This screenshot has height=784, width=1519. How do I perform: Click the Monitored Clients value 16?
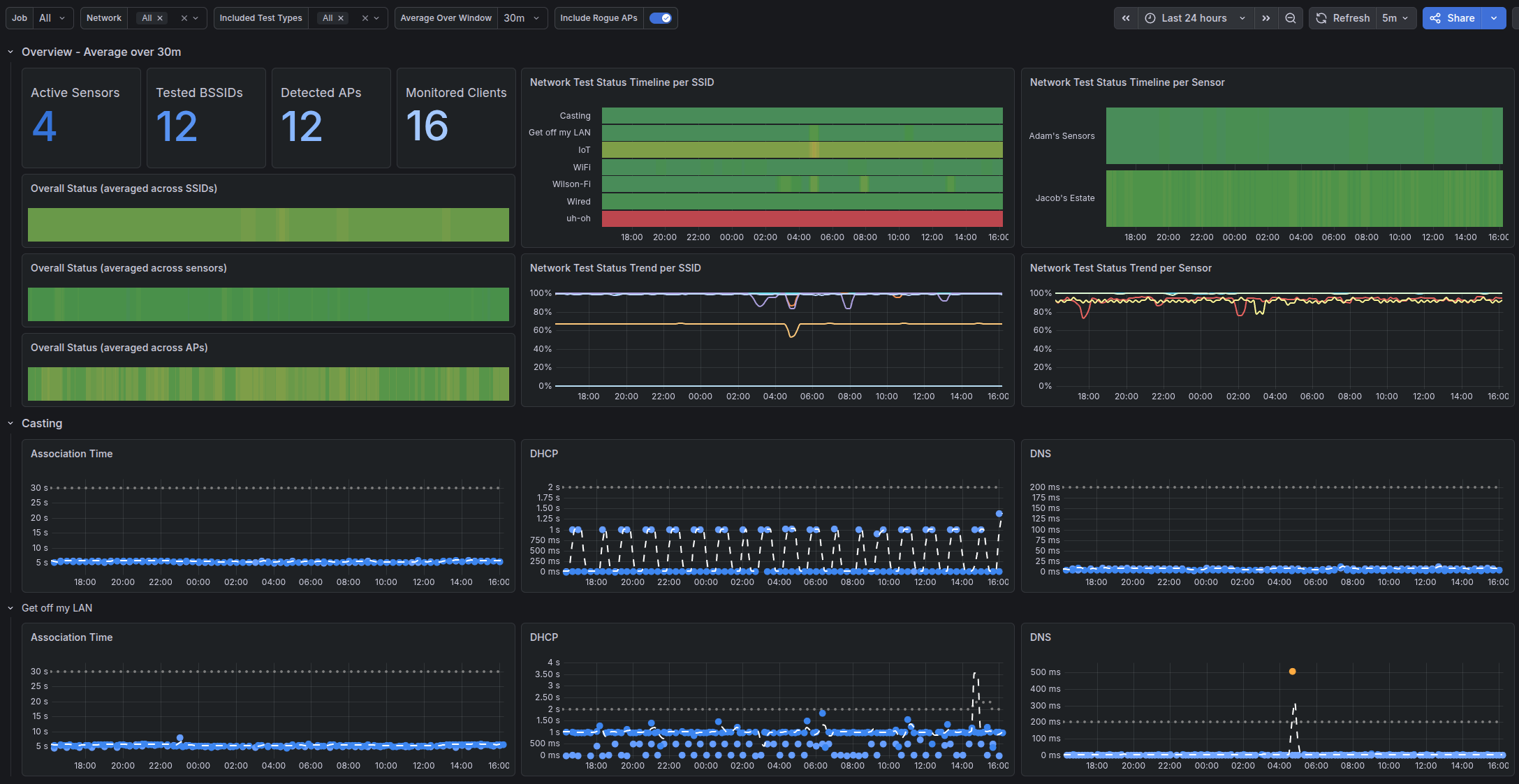point(427,126)
